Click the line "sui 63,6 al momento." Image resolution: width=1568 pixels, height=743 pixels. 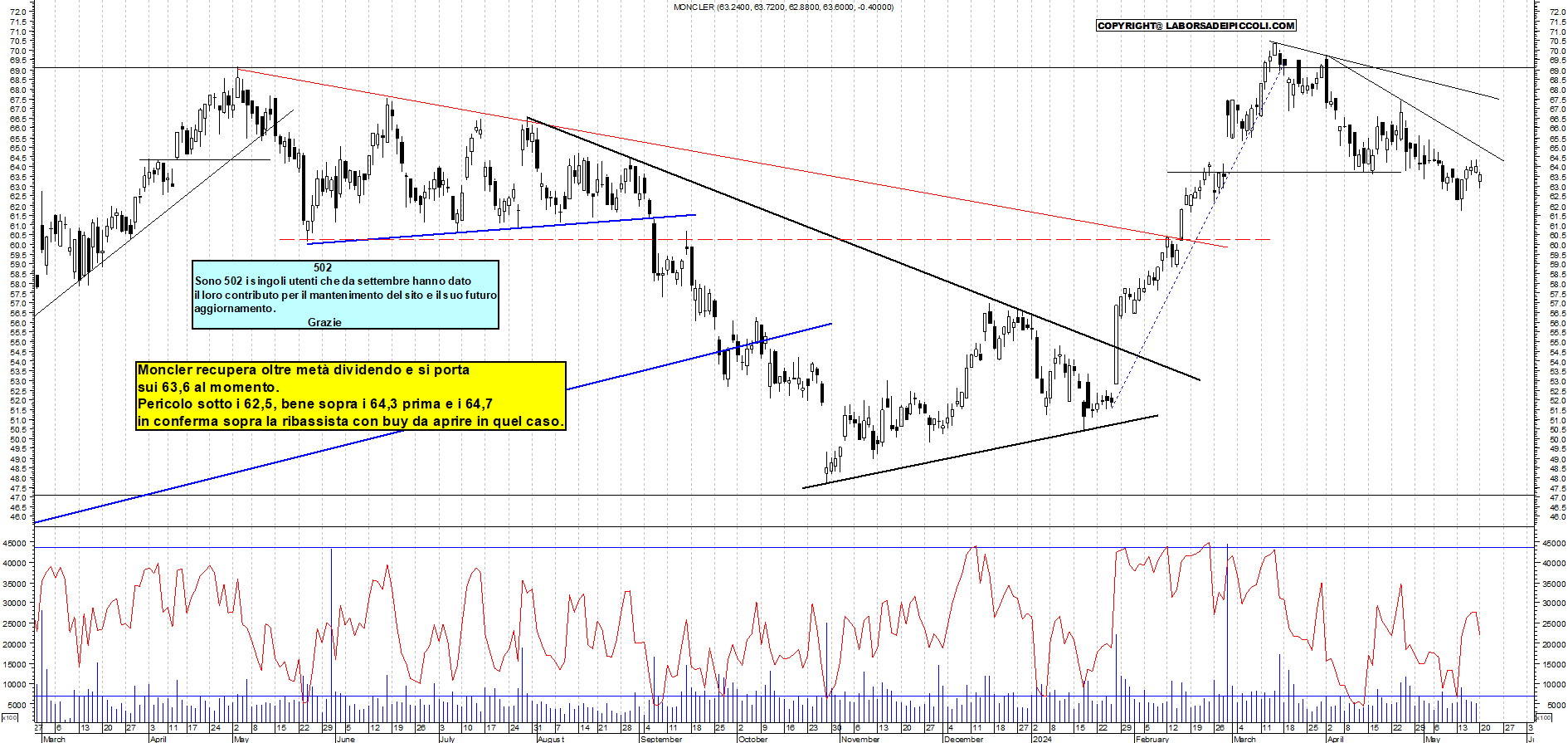(208, 387)
